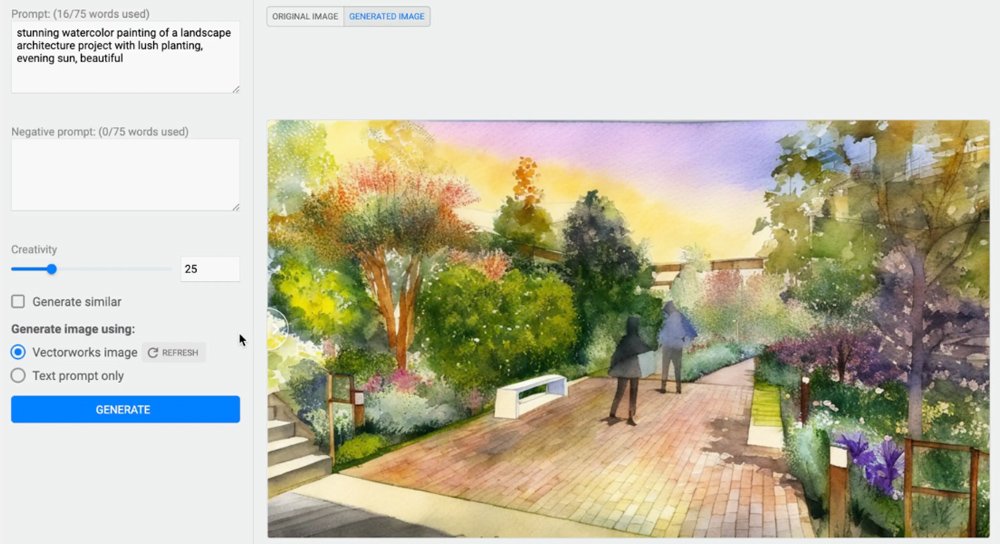Click the circular arrow Refresh icon

point(153,353)
